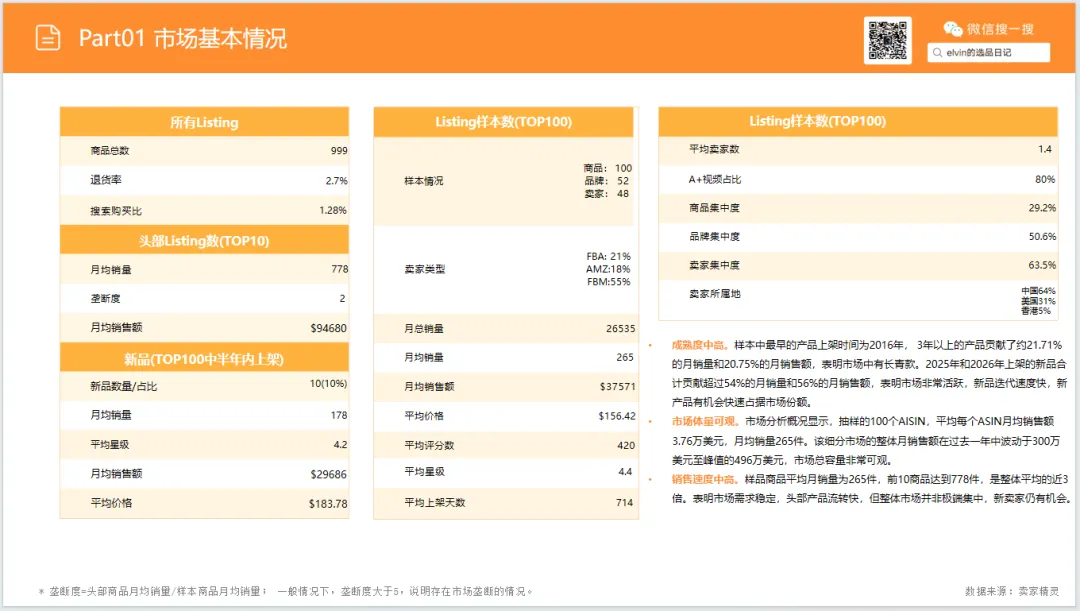Select the value $156.42
This screenshot has height=611, width=1080.
tap(616, 415)
